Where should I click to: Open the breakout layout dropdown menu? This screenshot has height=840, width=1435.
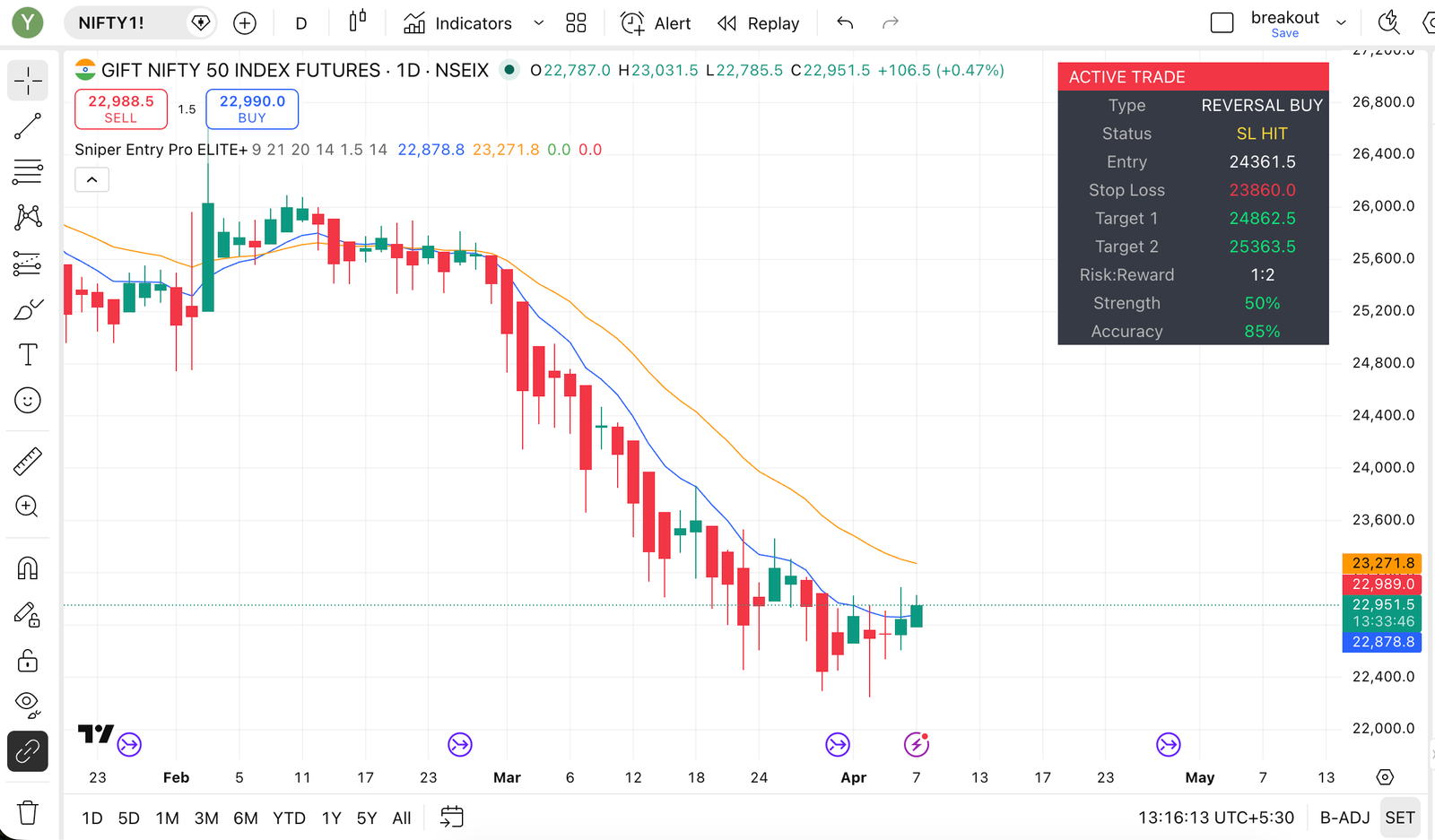pos(1341,23)
